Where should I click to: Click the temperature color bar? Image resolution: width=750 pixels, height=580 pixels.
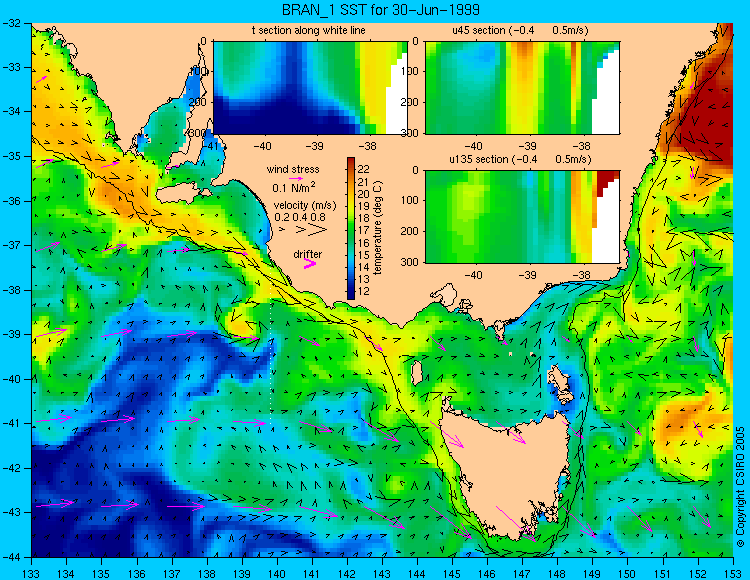coord(351,228)
